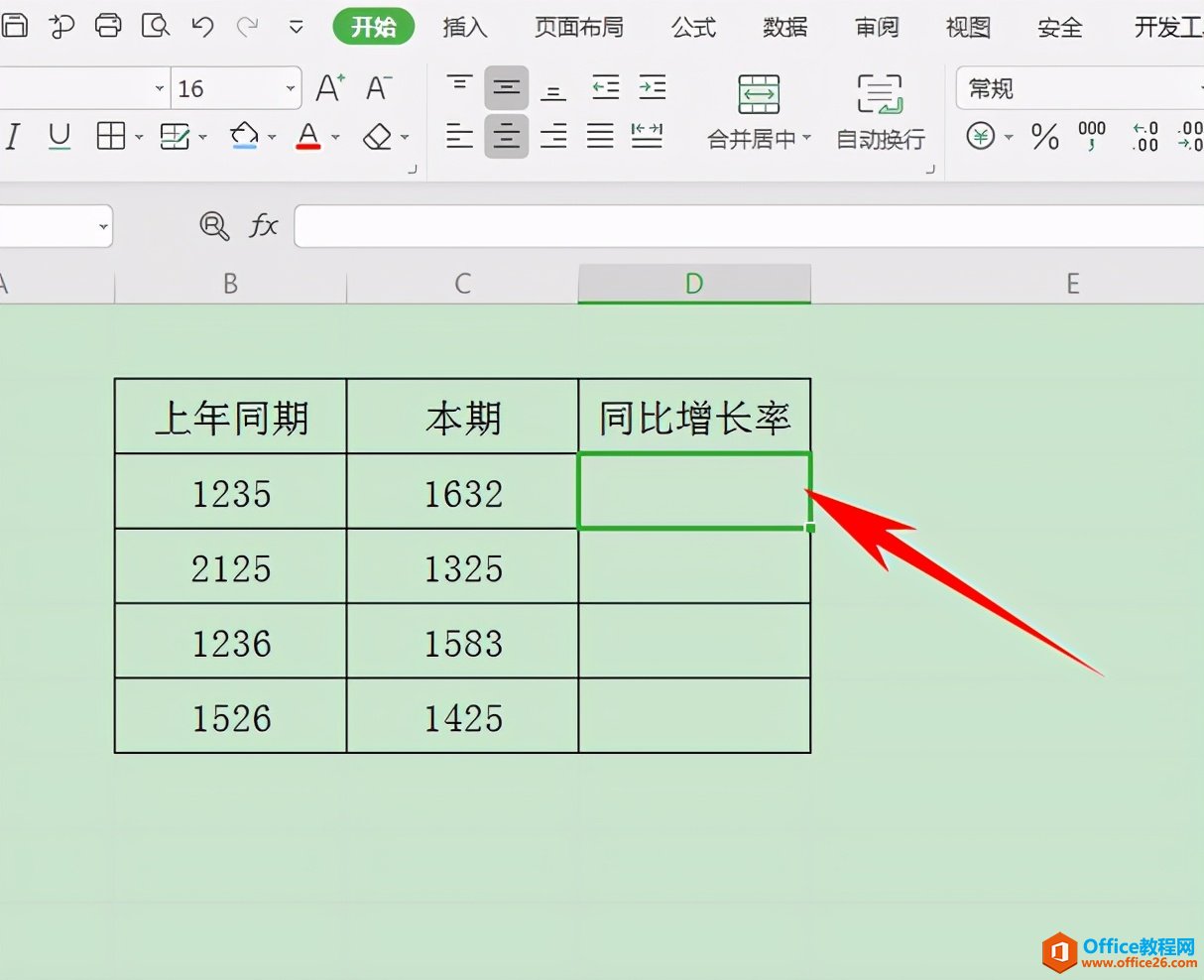Switch to 开始 tab
Viewport: 1204px width, 980px height.
(373, 27)
